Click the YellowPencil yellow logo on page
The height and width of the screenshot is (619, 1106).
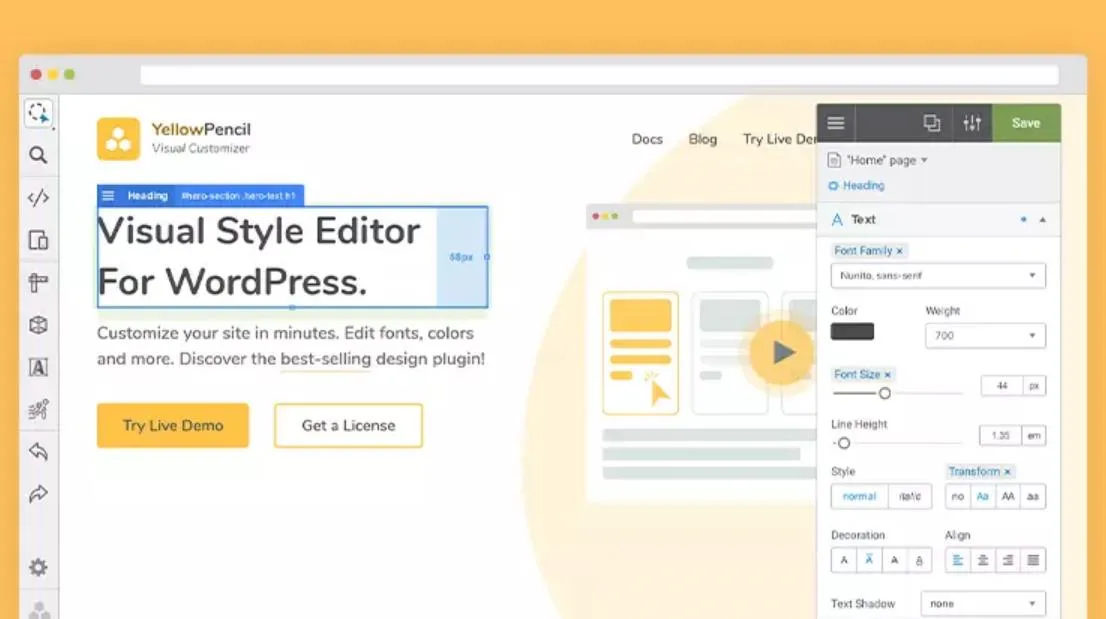(x=118, y=139)
